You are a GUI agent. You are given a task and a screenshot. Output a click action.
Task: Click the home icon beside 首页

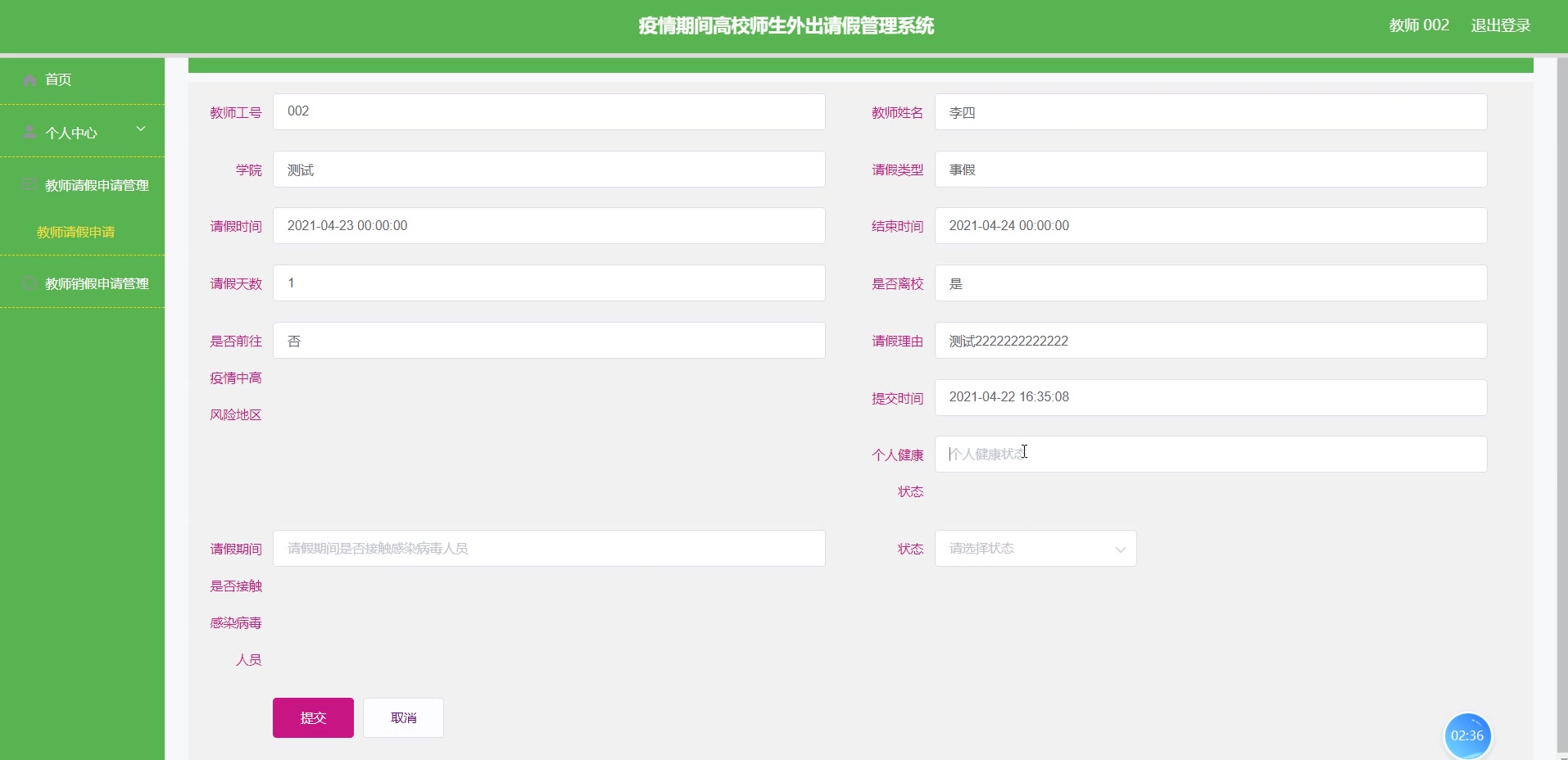coord(29,80)
